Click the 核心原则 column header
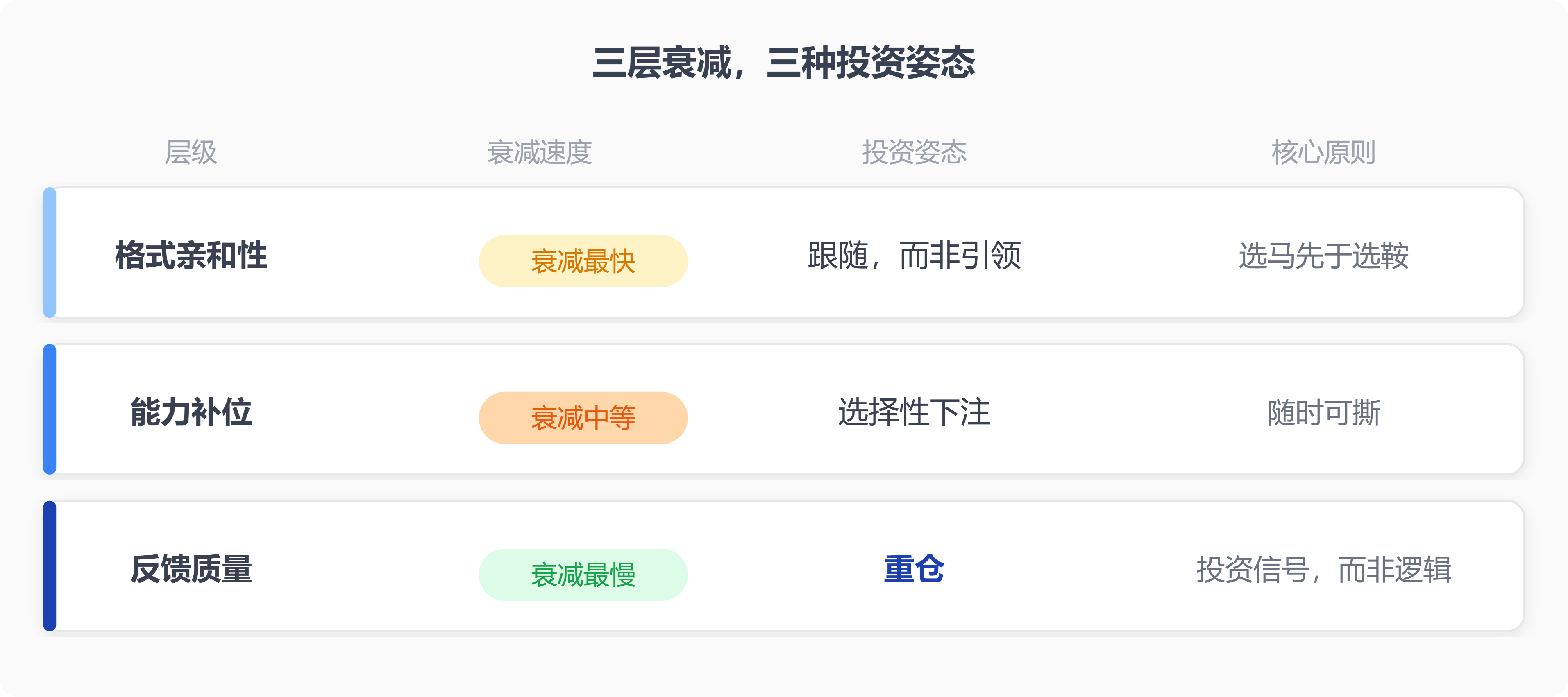The image size is (1568, 697). point(1323,152)
